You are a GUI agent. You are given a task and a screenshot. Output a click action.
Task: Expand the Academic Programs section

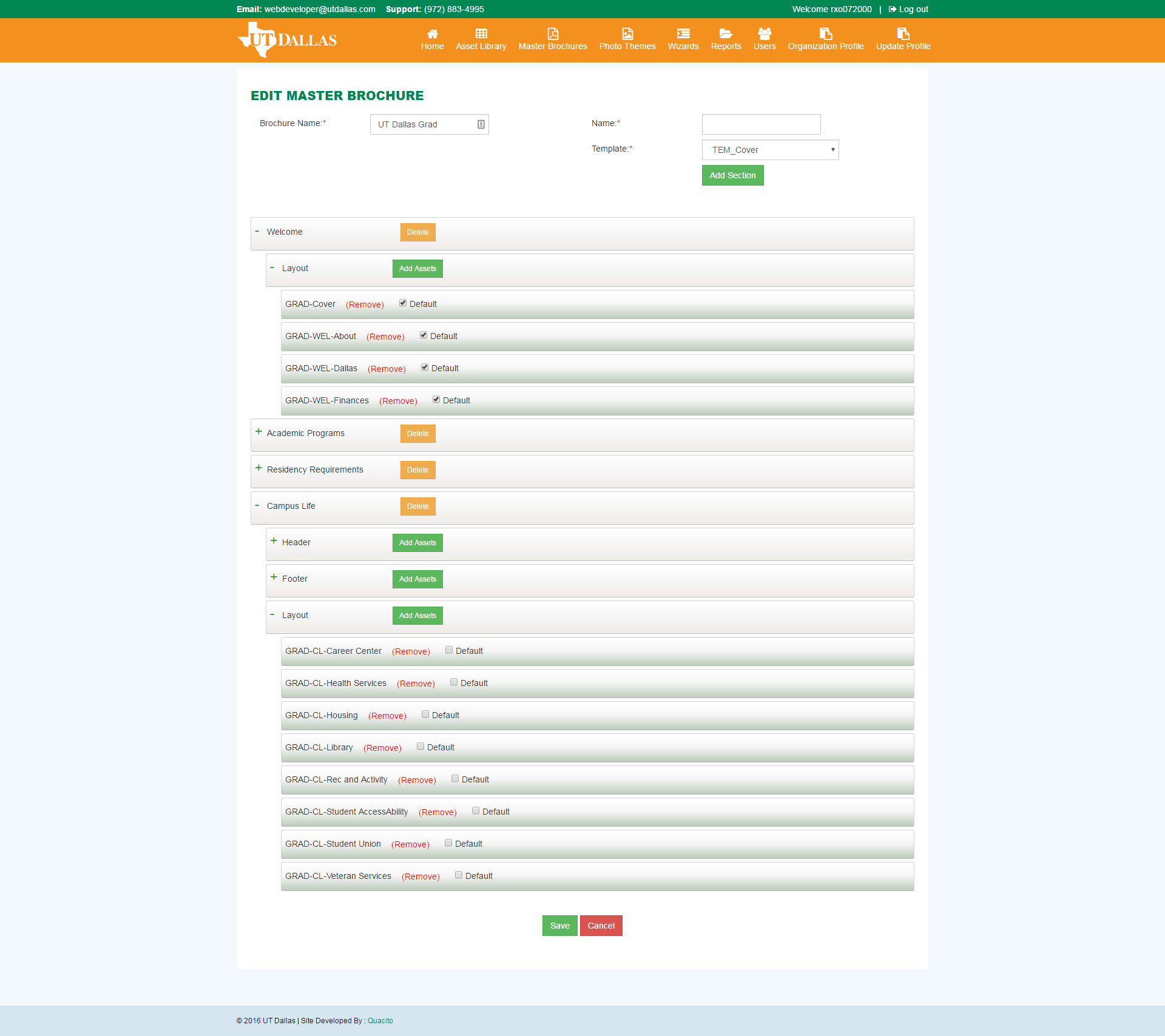(259, 432)
